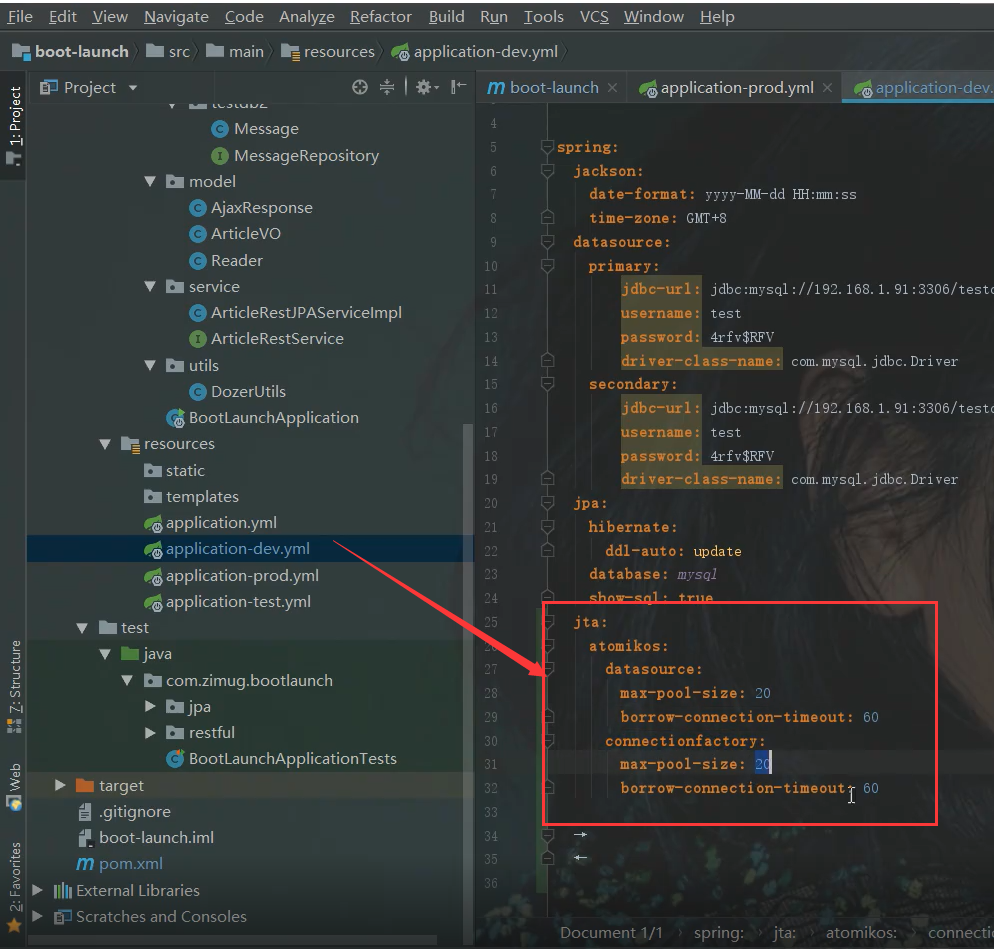Toggle fold marker beside the top-level datasource: line
994x949 pixels.
tap(547, 242)
